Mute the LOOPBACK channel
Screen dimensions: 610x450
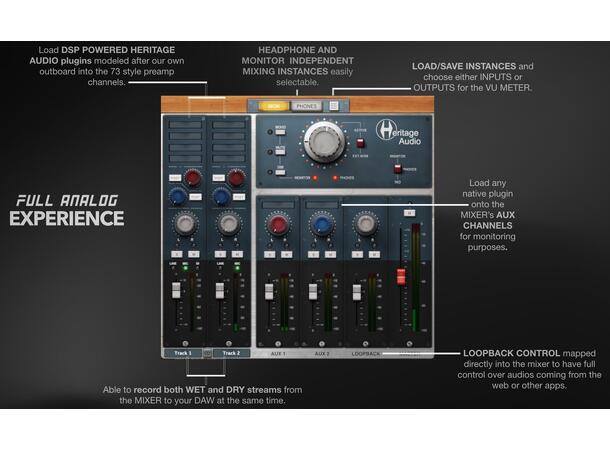click(x=374, y=254)
